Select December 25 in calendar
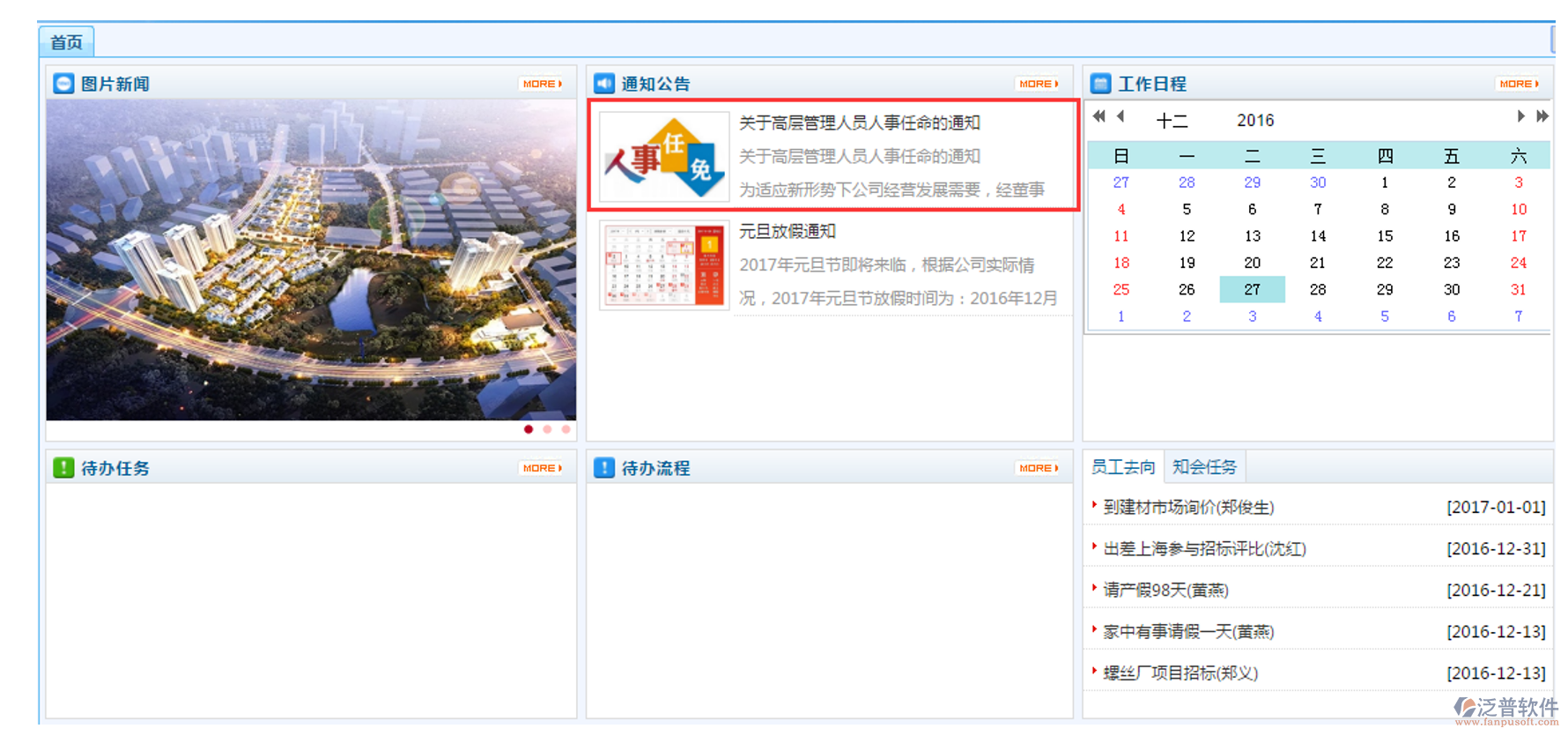1568x736 pixels. (x=1121, y=289)
